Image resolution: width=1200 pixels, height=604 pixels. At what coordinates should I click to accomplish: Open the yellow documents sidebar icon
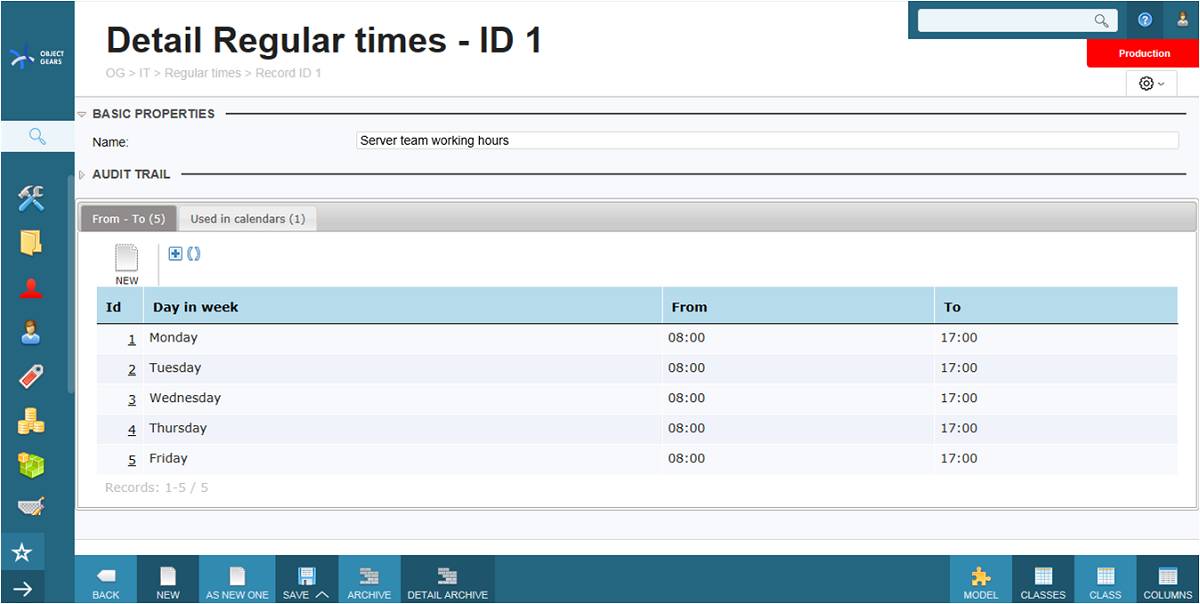pyautogui.click(x=31, y=242)
